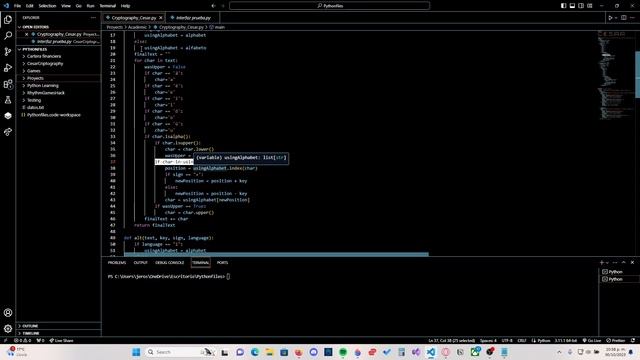Open the Explorer view in activity bar
The width and height of the screenshot is (640, 360).
click(8, 19)
